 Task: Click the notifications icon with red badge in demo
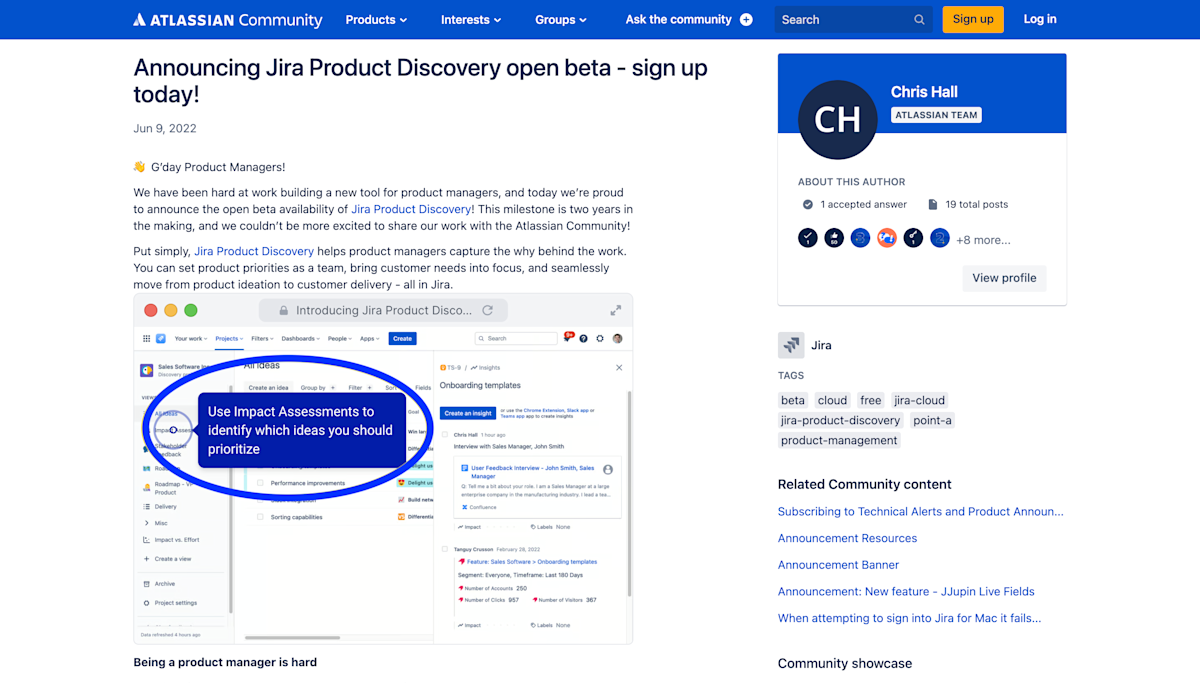tap(567, 338)
